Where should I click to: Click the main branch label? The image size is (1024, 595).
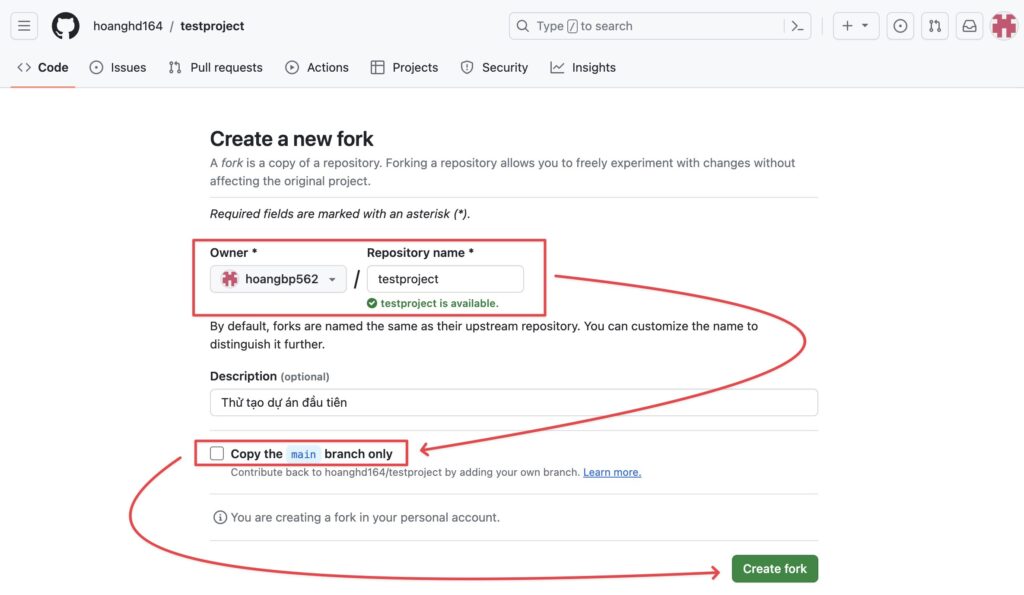[304, 454]
